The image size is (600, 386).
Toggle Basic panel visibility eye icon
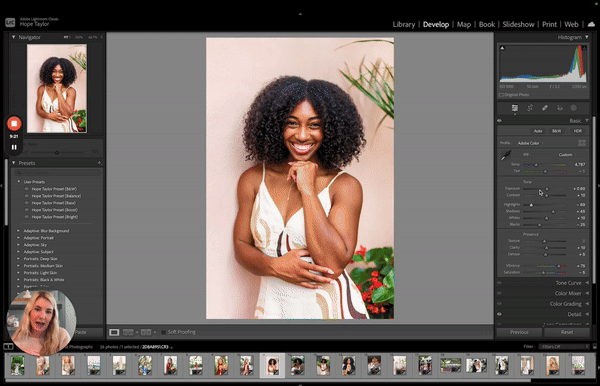[x=500, y=121]
